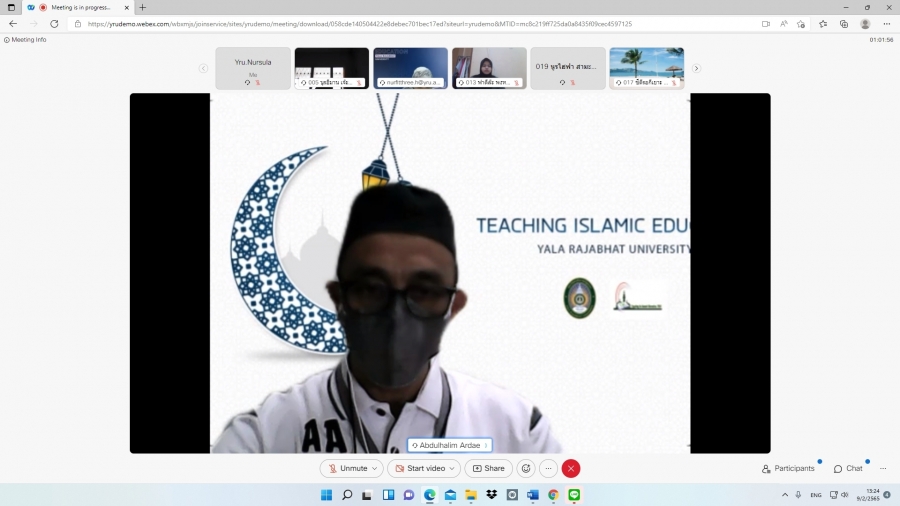Image resolution: width=900 pixels, height=506 pixels.
Task: Click the Share screen button
Action: click(489, 468)
